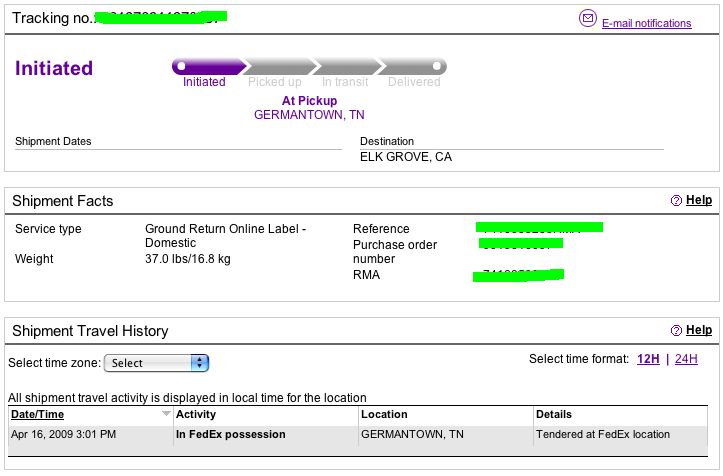723x476 pixels.
Task: Sort by the Date/Time column header
Action: click(x=37, y=414)
